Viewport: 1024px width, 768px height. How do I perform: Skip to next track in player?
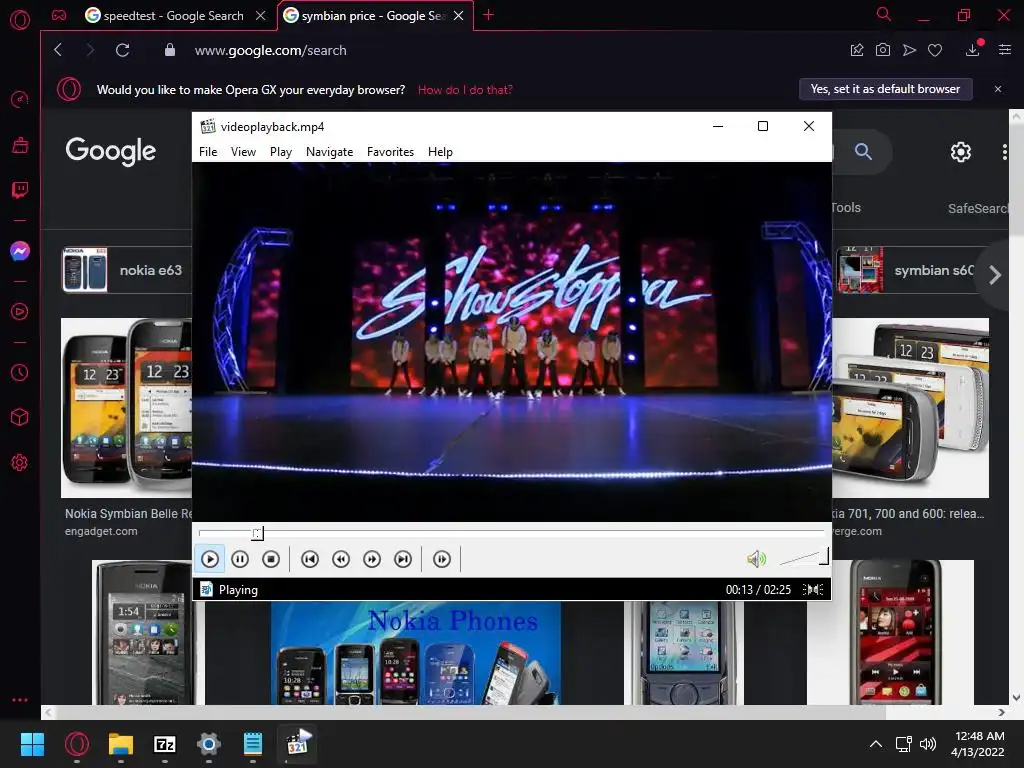403,559
